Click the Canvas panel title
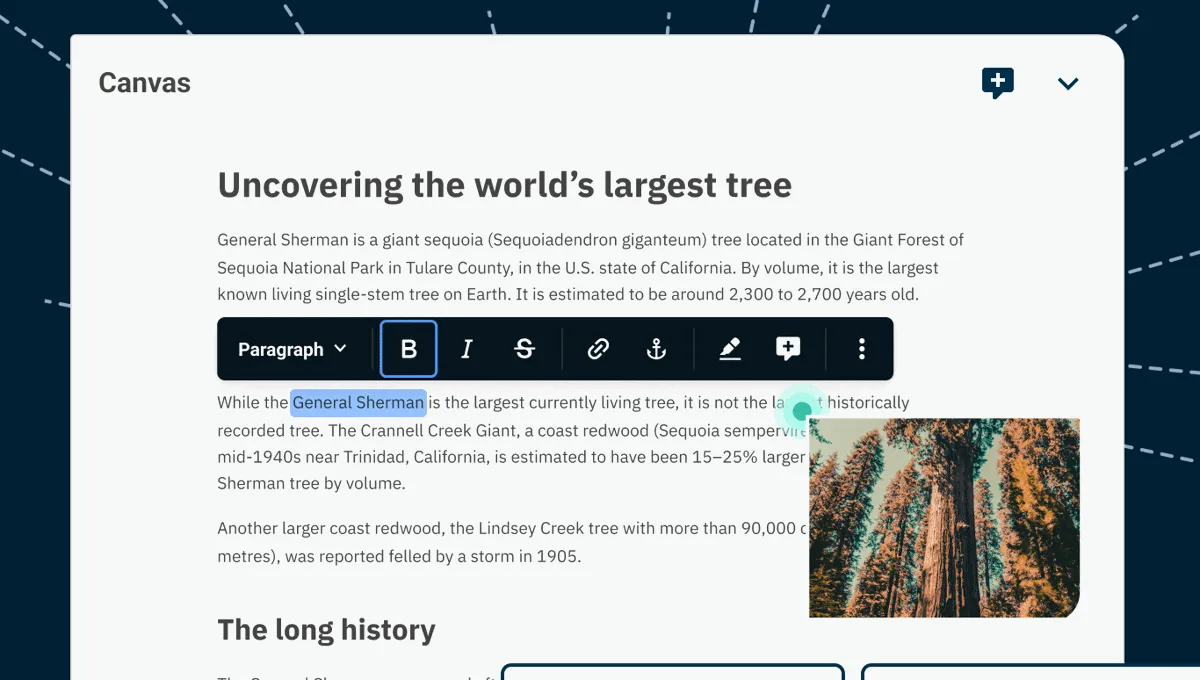1200x680 pixels. click(x=144, y=83)
